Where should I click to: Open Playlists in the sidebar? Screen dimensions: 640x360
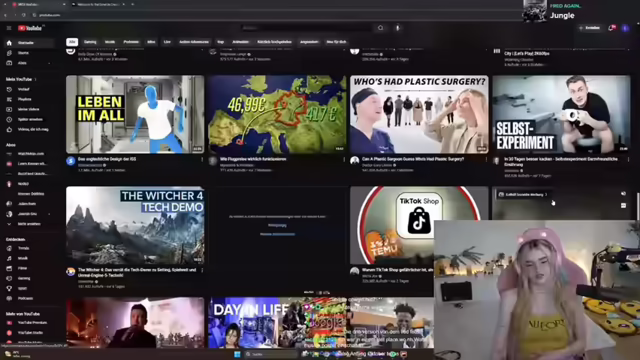[29, 99]
